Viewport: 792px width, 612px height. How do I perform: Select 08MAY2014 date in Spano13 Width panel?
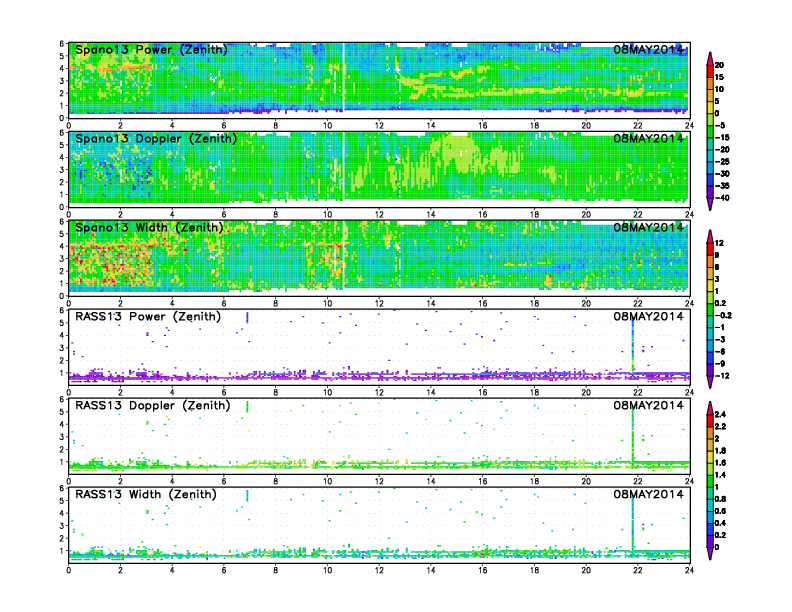tap(648, 227)
